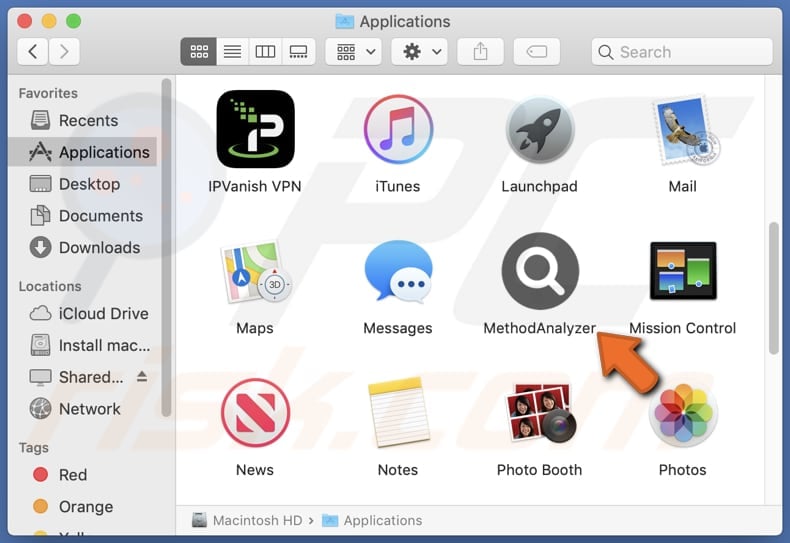The image size is (790, 543).
Task: Select the Photos flower icon
Action: click(x=683, y=414)
